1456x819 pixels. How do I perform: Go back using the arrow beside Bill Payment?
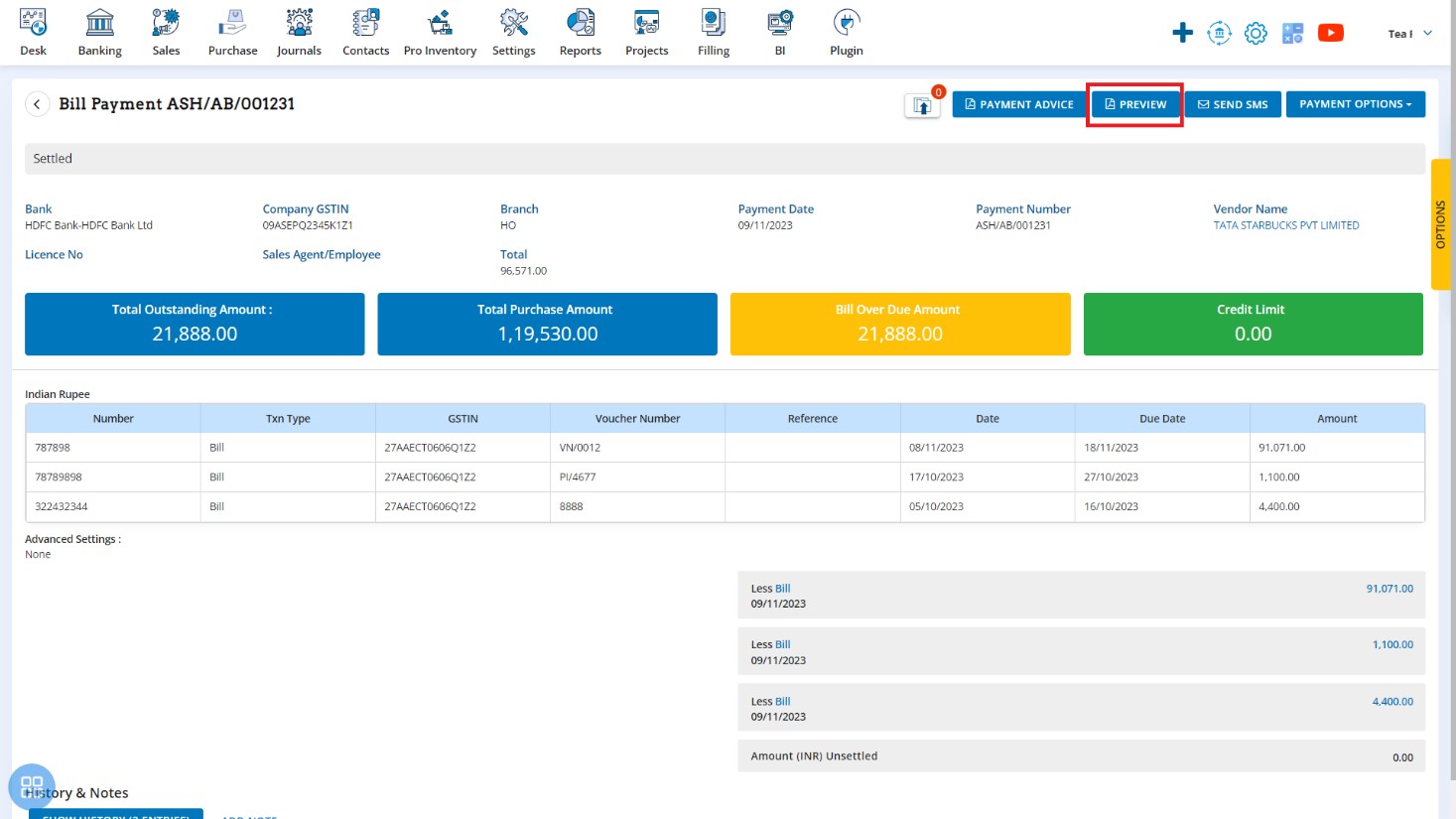pyautogui.click(x=37, y=104)
